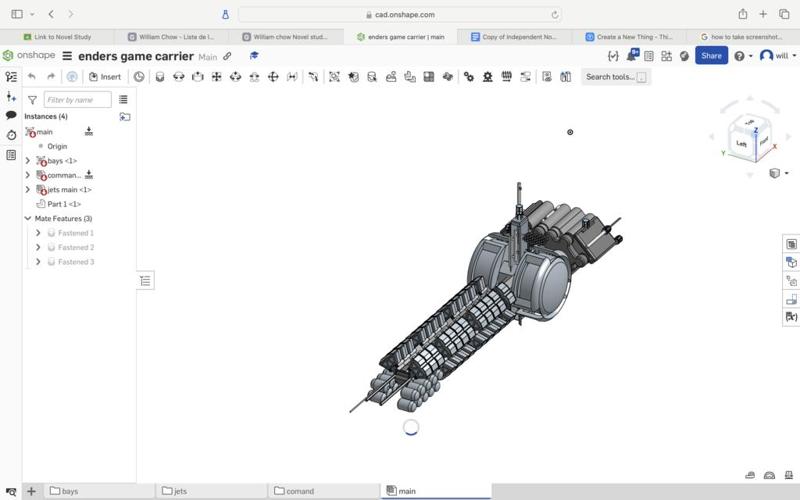This screenshot has width=800, height=500.
Task: Select the Screw relation tool
Action: tap(506, 77)
